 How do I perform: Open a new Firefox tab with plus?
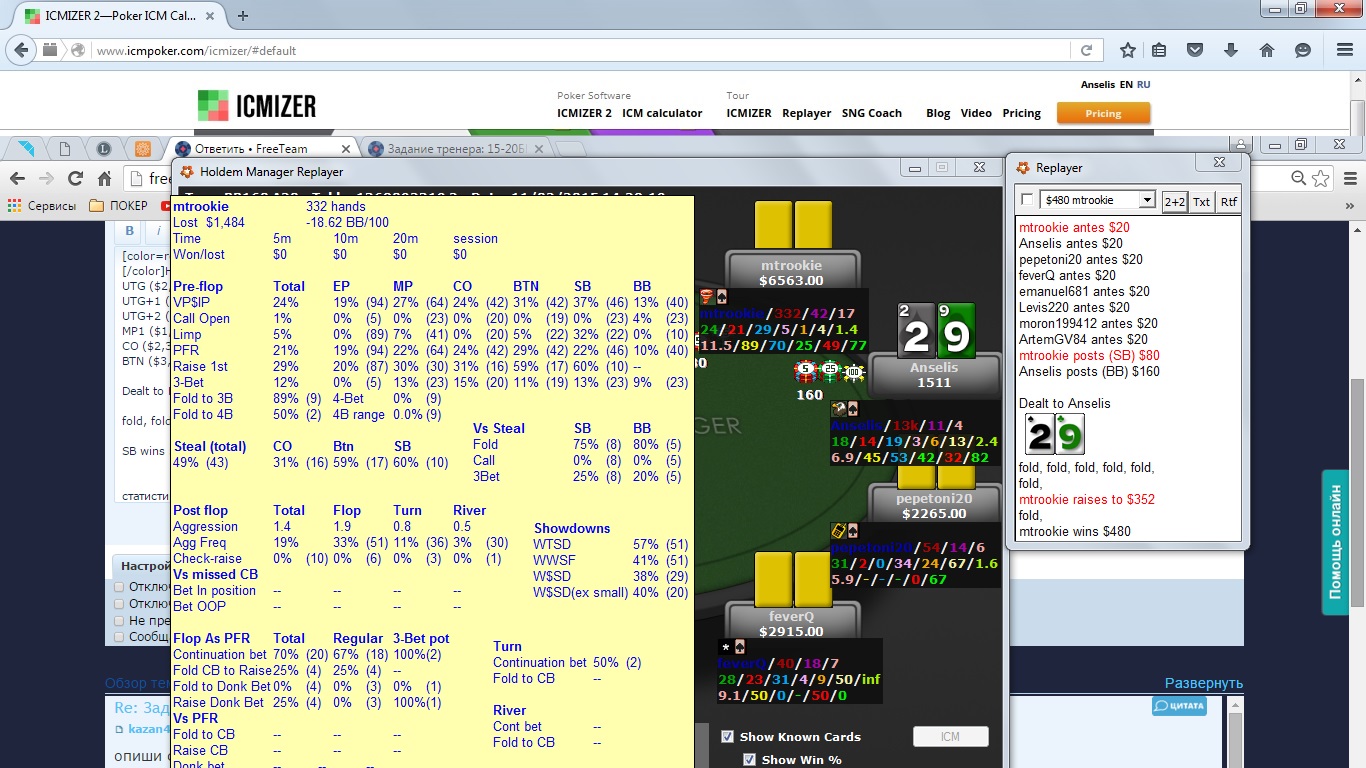pyautogui.click(x=243, y=15)
